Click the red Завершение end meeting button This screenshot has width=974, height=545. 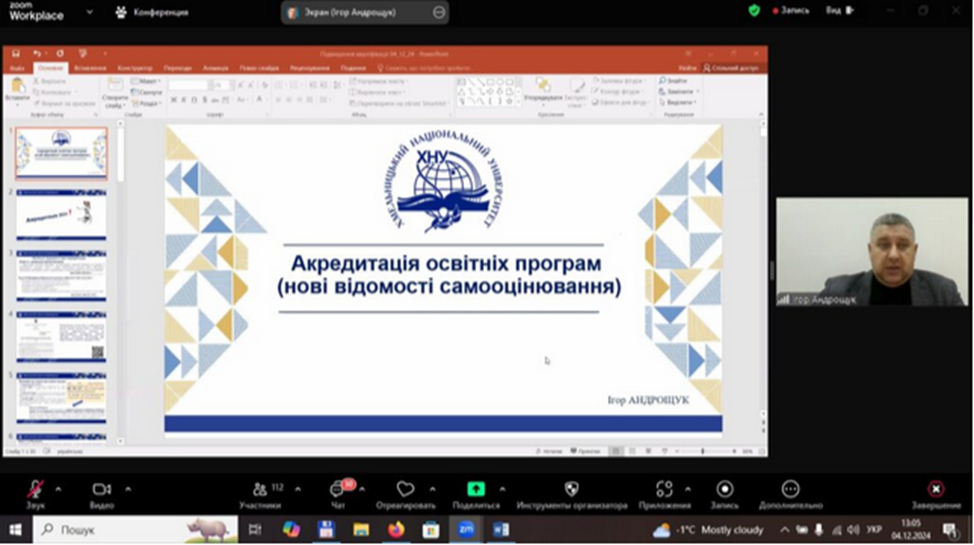935,495
